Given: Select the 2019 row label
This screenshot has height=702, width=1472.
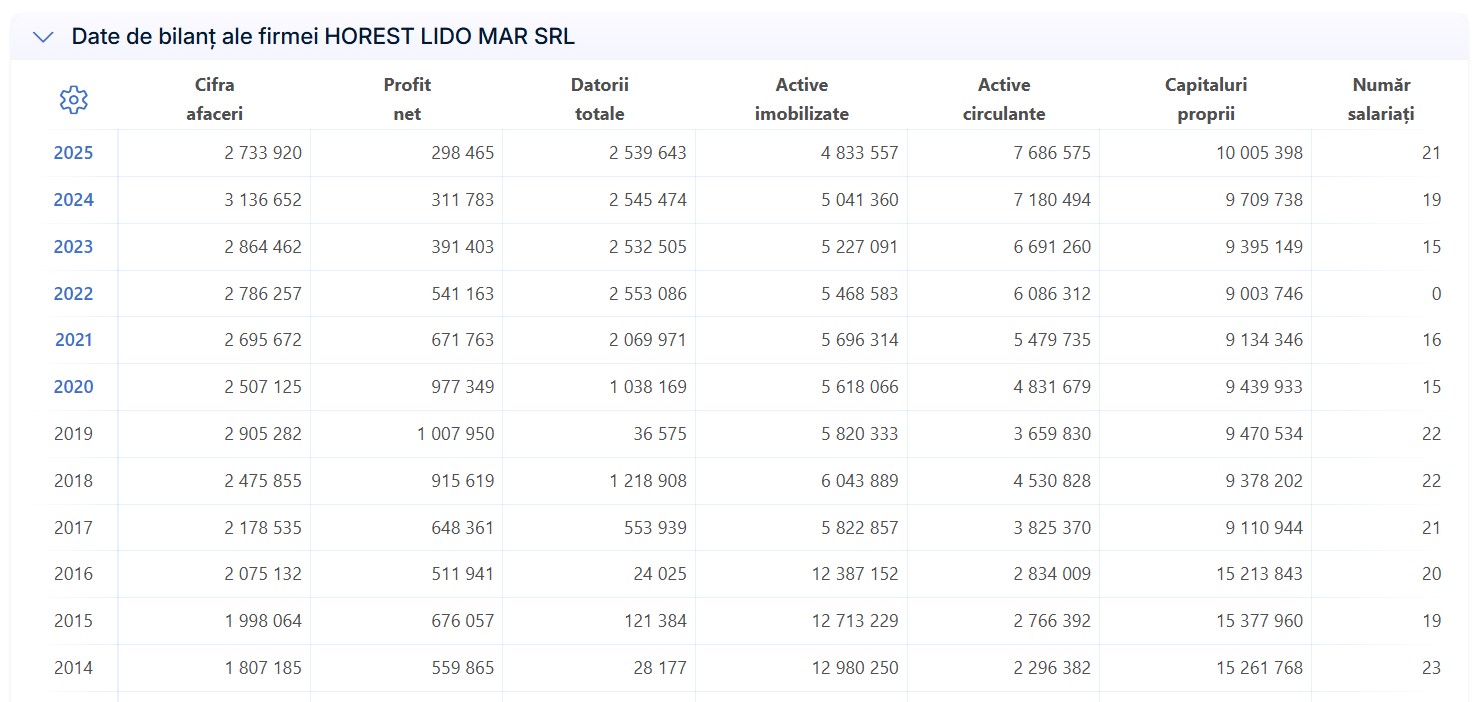Looking at the screenshot, I should pos(73,434).
